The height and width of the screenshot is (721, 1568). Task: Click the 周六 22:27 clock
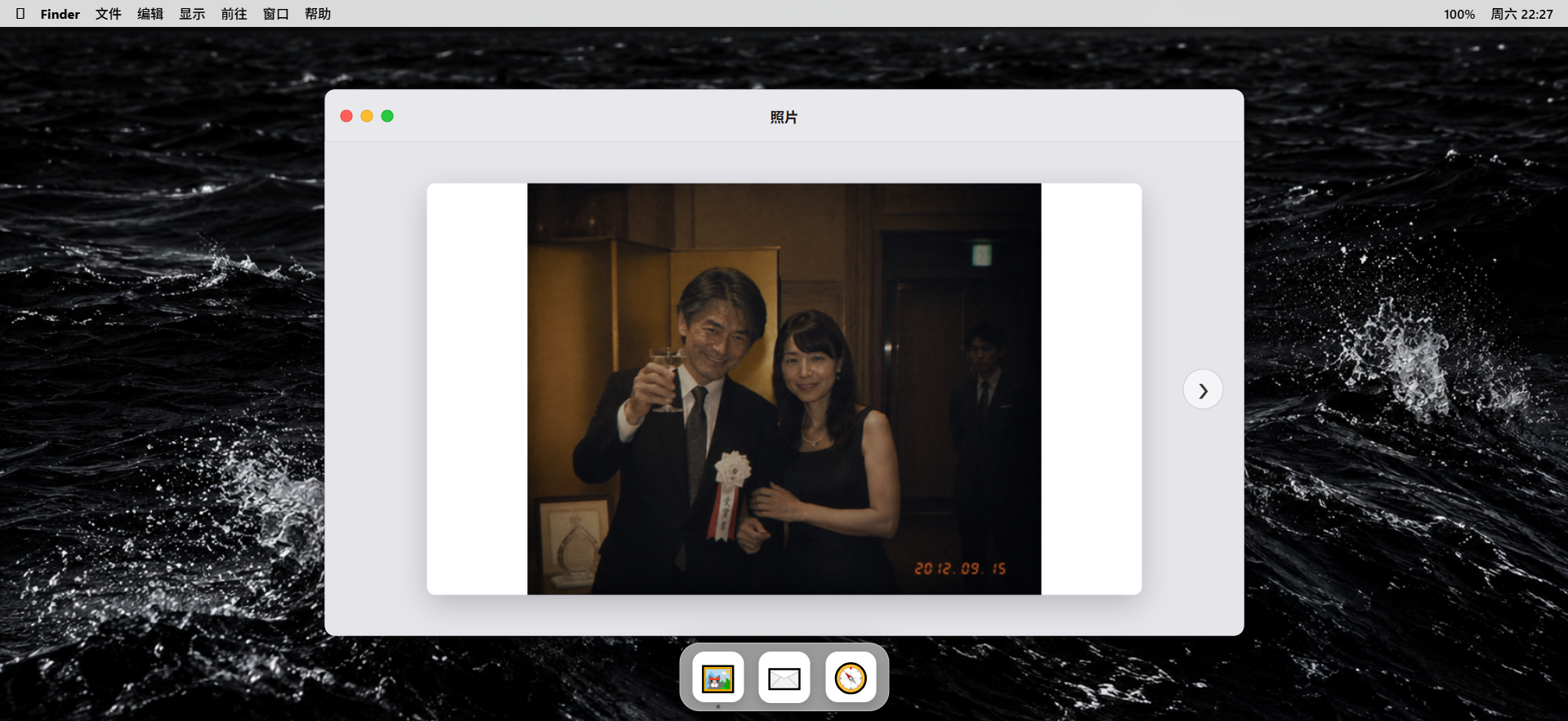tap(1521, 14)
